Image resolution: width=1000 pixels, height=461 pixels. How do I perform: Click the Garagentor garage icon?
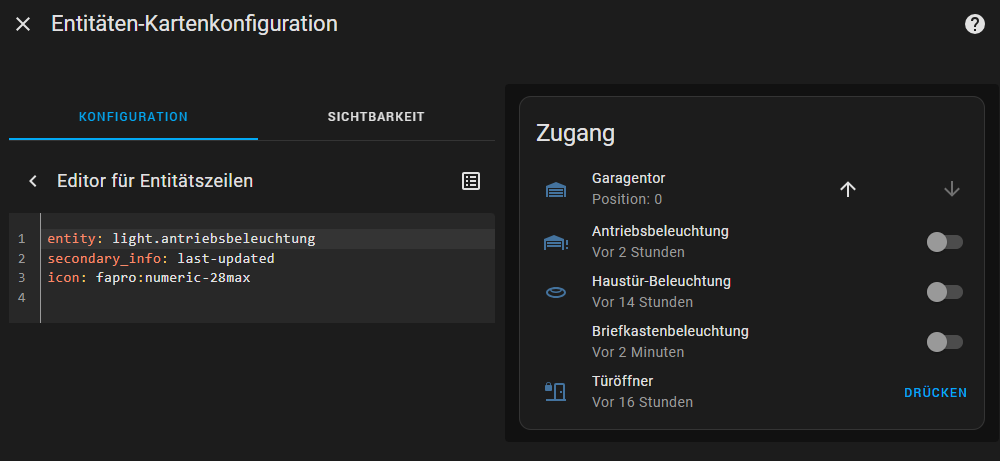(x=556, y=189)
